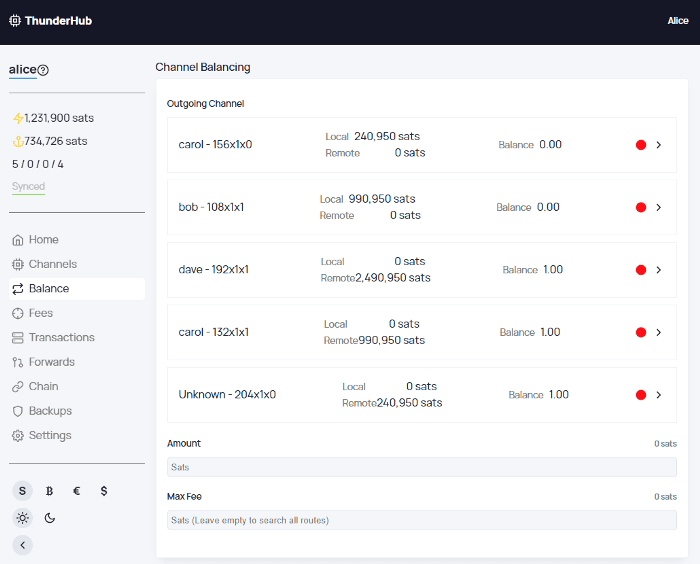Expand the Unknown - 204x1x0 channel chevron
This screenshot has width=700, height=564.
point(658,395)
